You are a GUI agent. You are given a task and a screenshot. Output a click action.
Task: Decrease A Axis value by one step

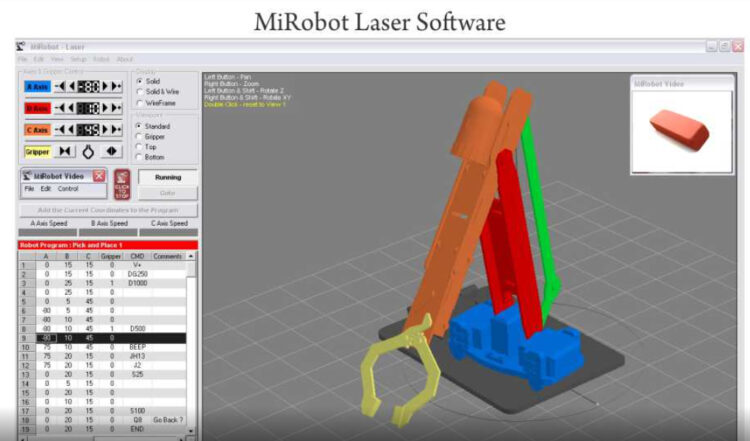(71, 86)
